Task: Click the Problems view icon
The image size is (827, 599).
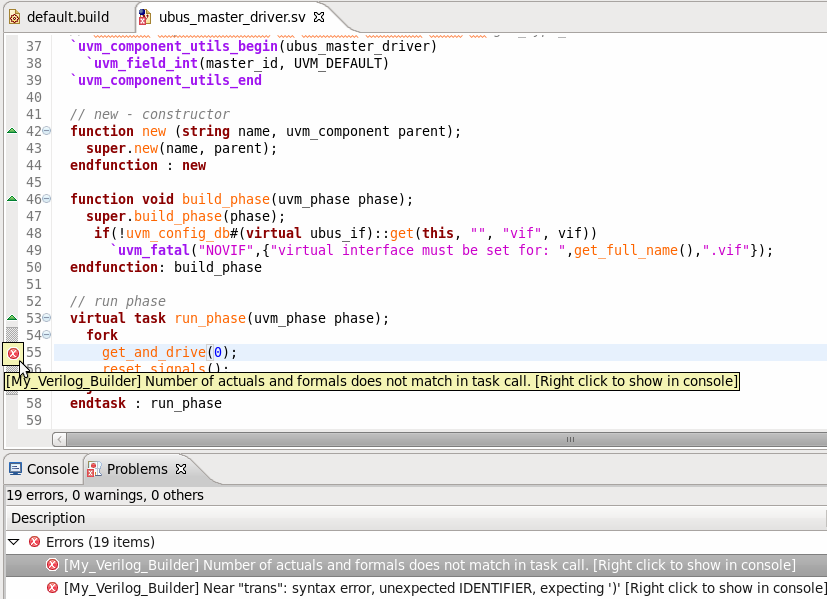Action: (94, 469)
